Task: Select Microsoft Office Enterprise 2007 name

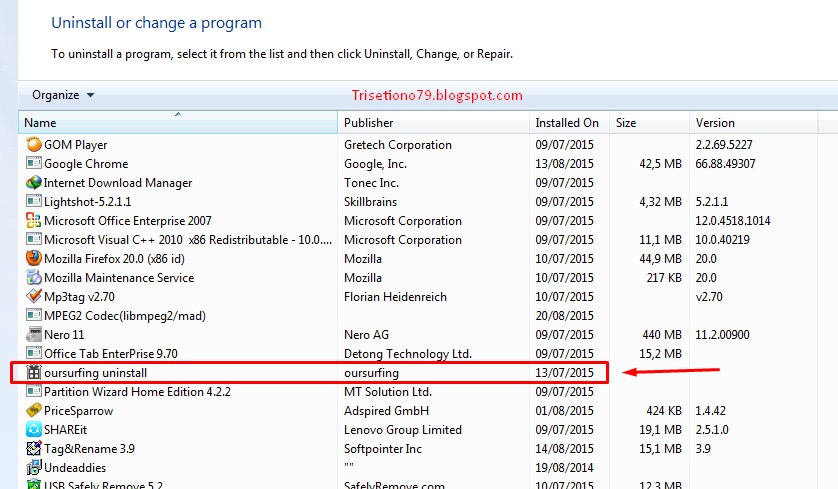Action: pos(128,221)
